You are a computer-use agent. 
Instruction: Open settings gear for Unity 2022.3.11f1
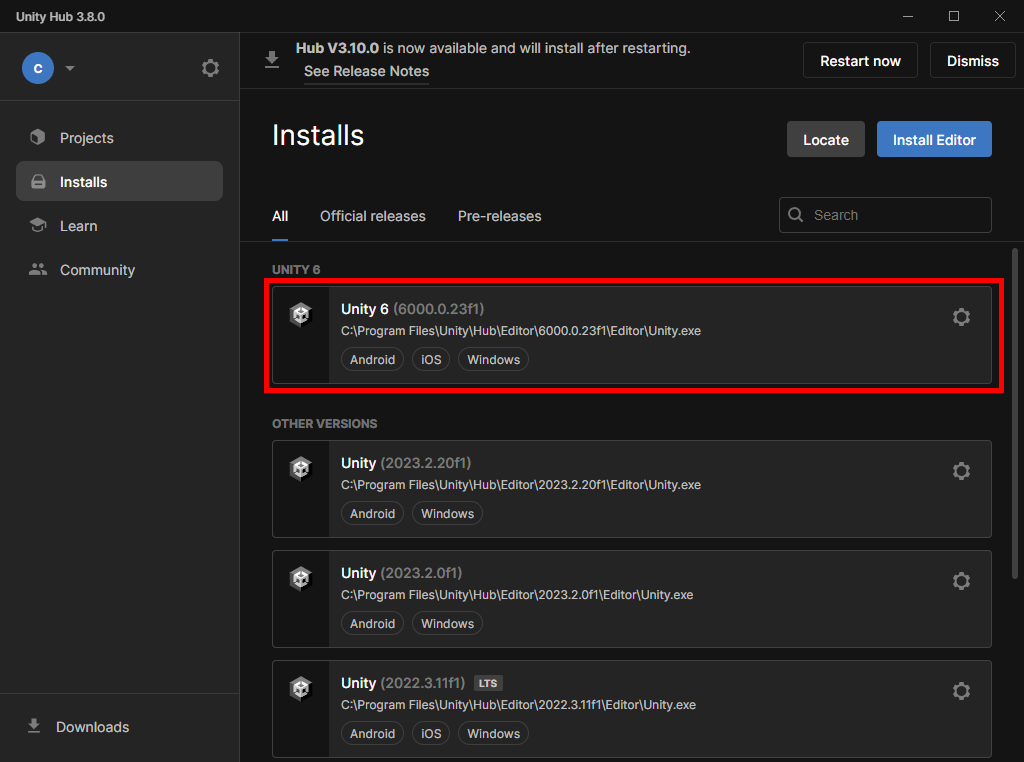pos(961,691)
